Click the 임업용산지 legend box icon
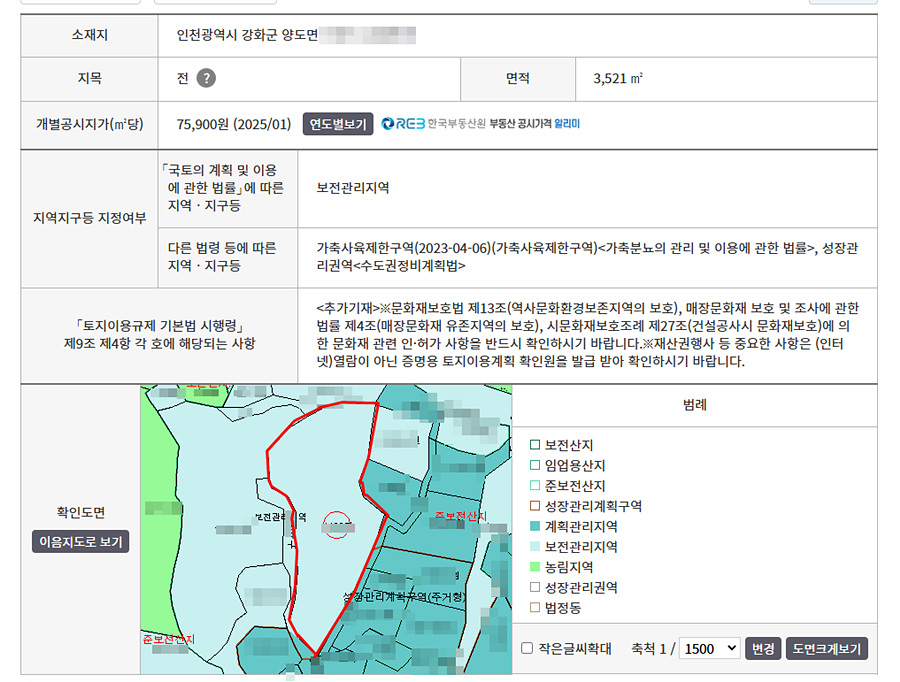900x682 pixels. (535, 465)
